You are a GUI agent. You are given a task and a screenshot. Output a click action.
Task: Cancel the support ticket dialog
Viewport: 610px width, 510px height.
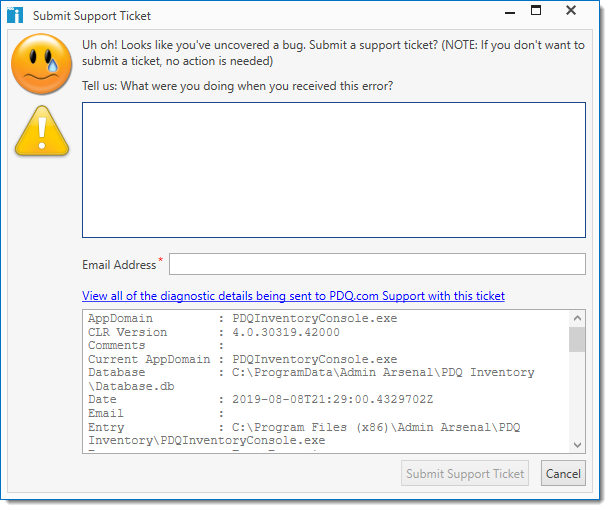563,474
